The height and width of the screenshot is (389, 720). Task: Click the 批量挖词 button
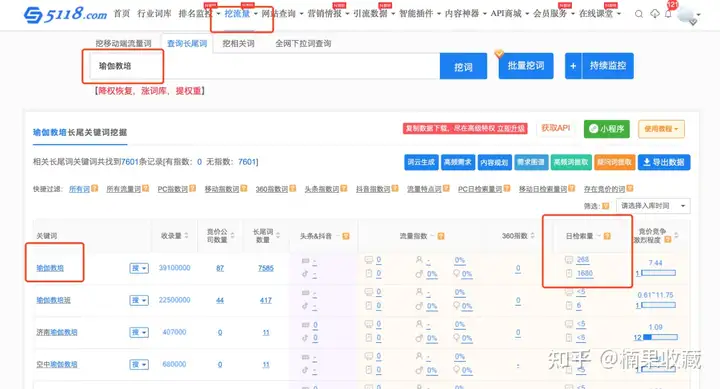pyautogui.click(x=526, y=66)
